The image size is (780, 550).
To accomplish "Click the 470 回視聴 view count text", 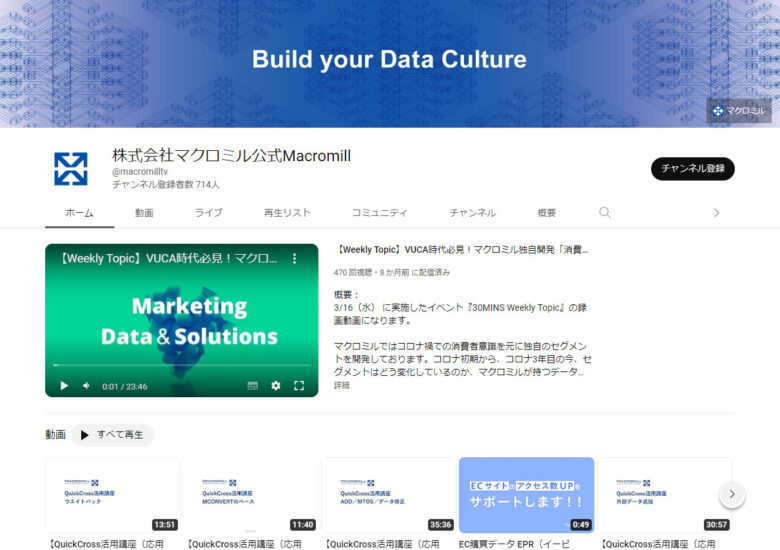I will 353,273.
